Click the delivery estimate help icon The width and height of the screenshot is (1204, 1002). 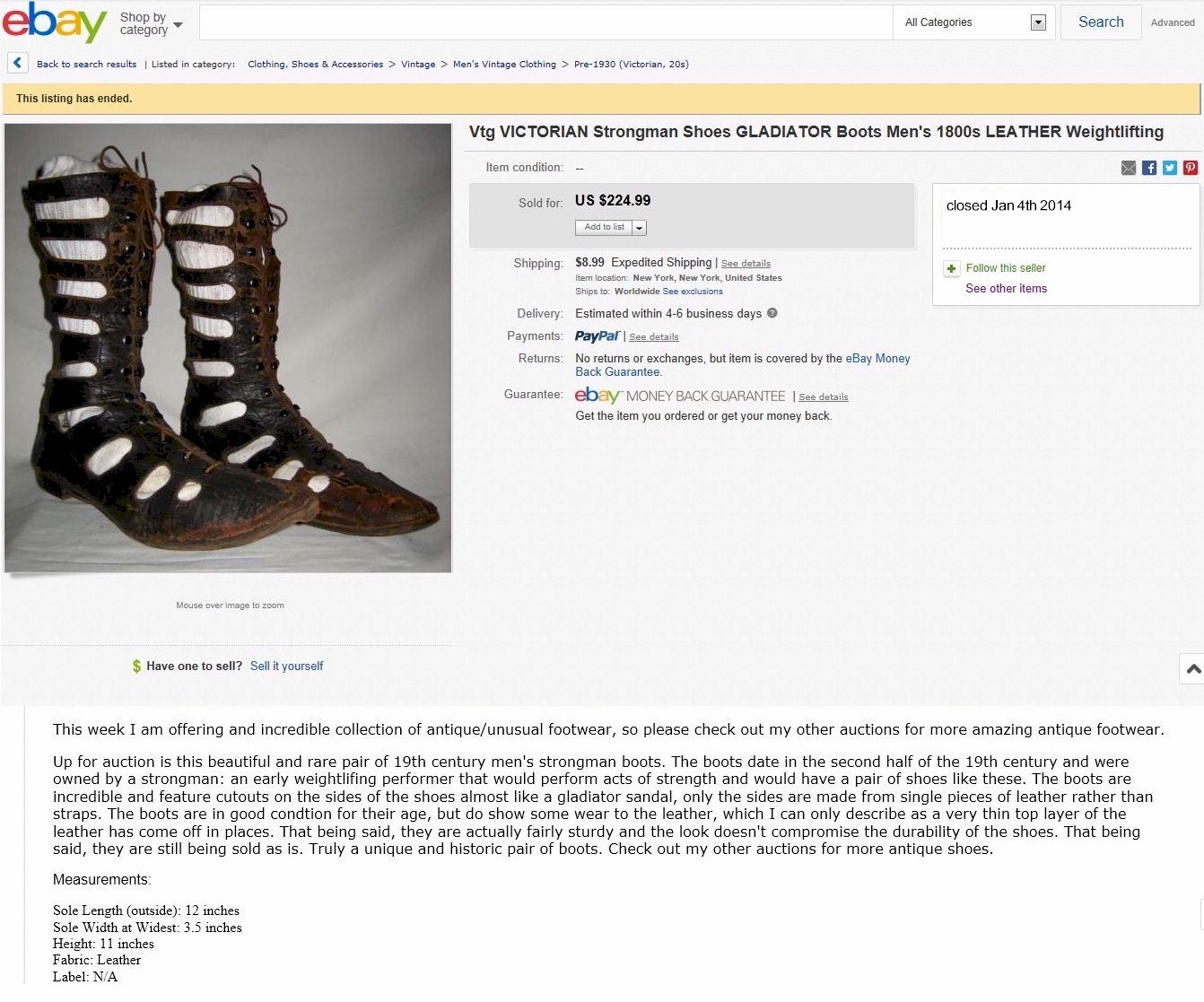tap(772, 313)
